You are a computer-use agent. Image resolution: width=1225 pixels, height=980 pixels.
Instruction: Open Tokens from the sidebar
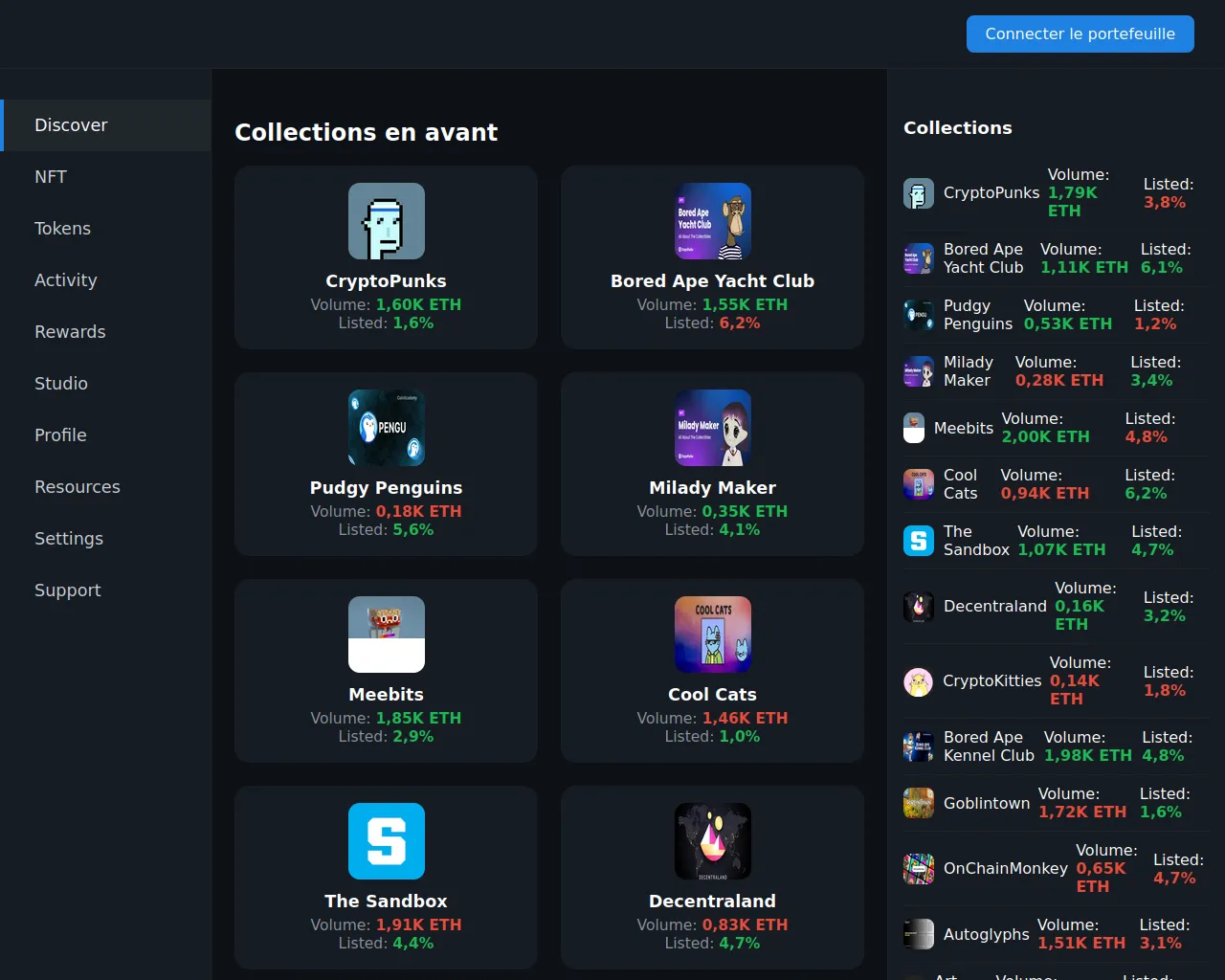coord(105,229)
